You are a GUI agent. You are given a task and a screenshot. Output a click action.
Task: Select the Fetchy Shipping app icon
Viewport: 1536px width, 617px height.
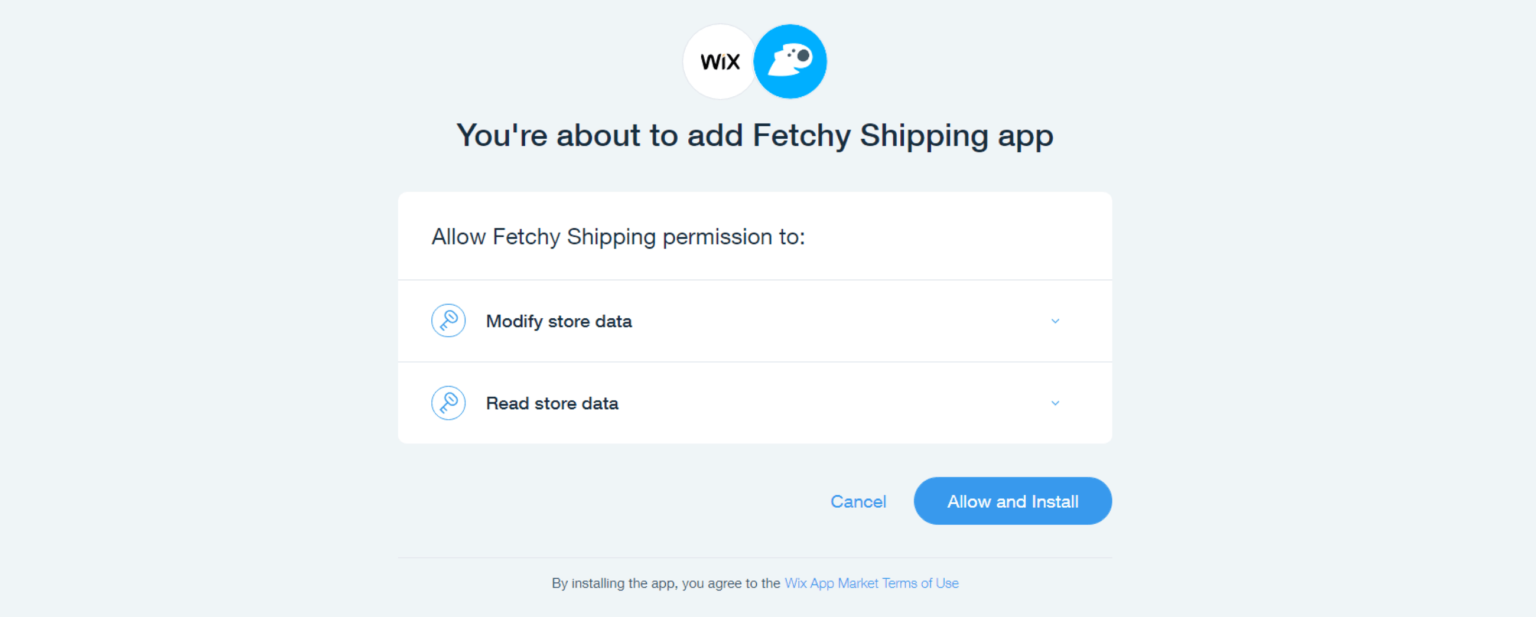(790, 61)
